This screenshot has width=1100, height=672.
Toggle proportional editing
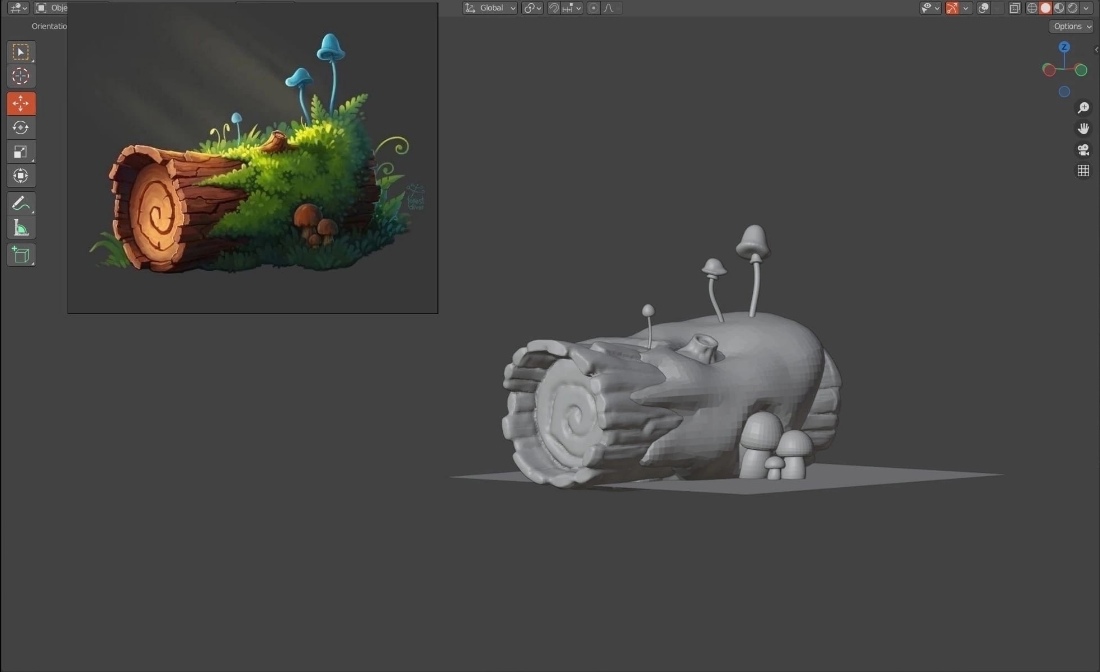pos(593,8)
